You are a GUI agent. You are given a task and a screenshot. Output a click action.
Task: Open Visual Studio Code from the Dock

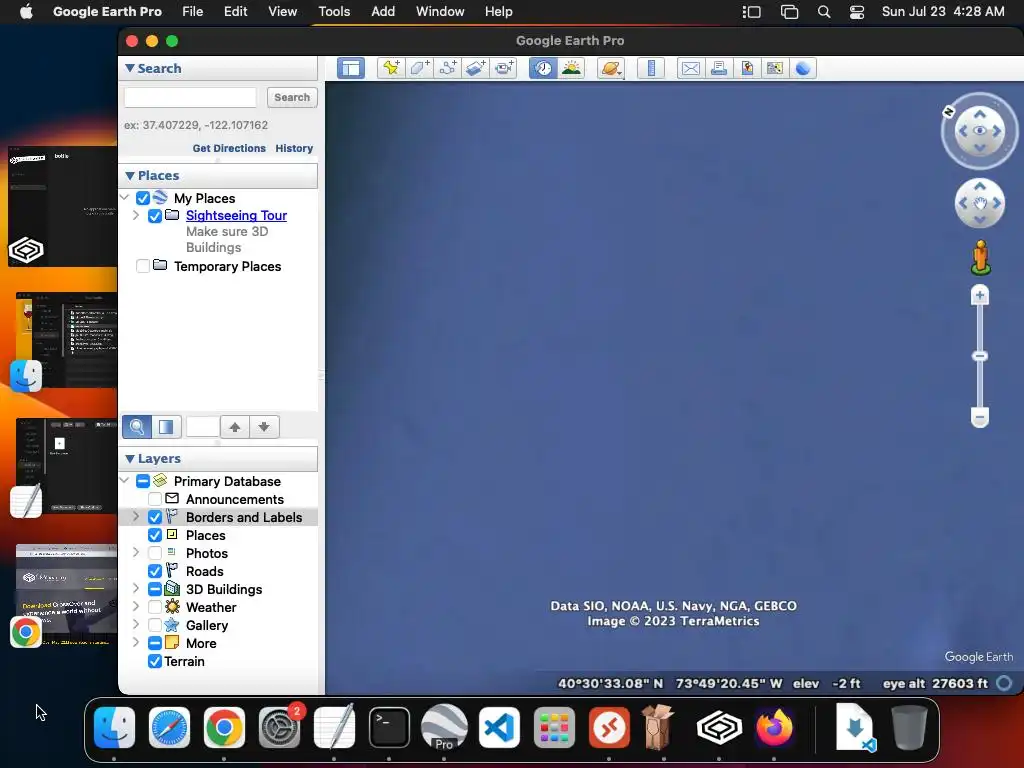tap(500, 728)
